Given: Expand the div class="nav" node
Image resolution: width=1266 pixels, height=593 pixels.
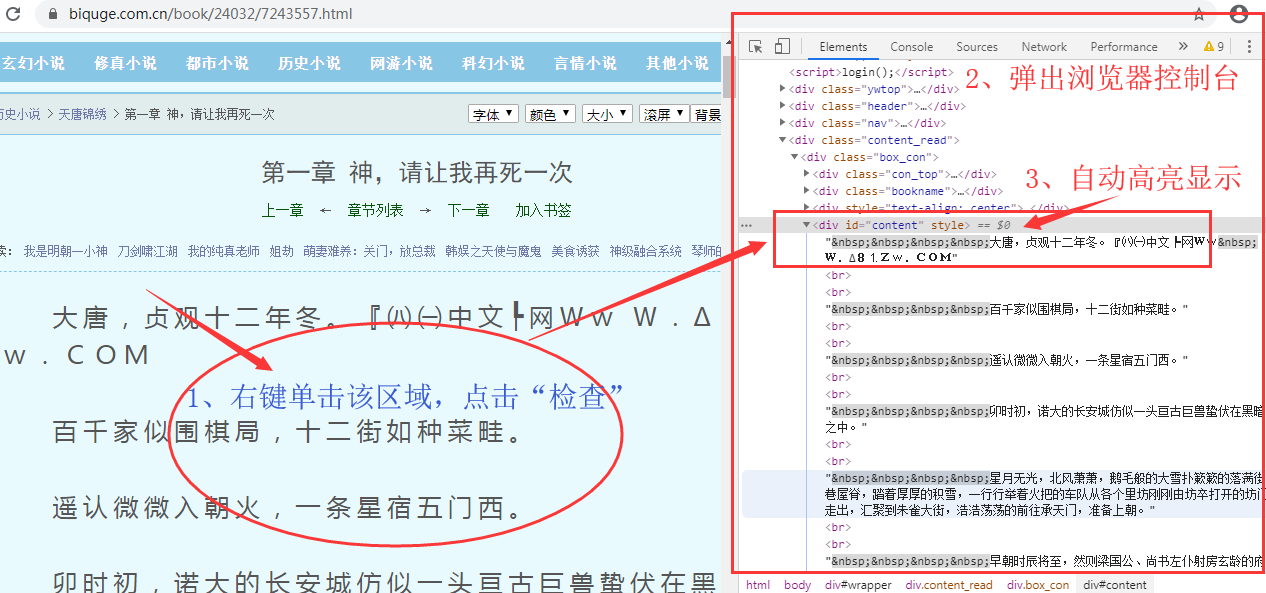Looking at the screenshot, I should tap(783, 123).
